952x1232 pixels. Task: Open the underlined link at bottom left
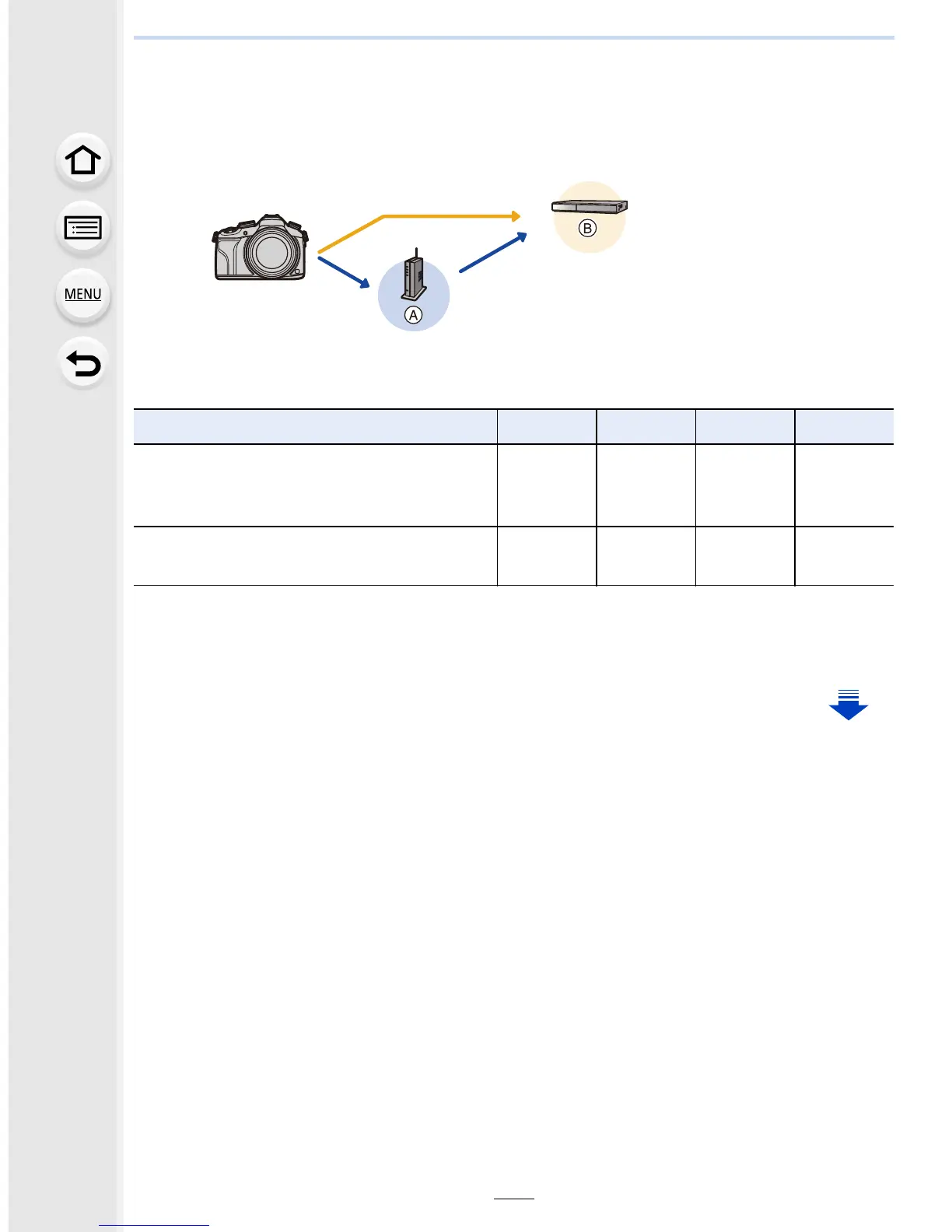click(x=154, y=1225)
